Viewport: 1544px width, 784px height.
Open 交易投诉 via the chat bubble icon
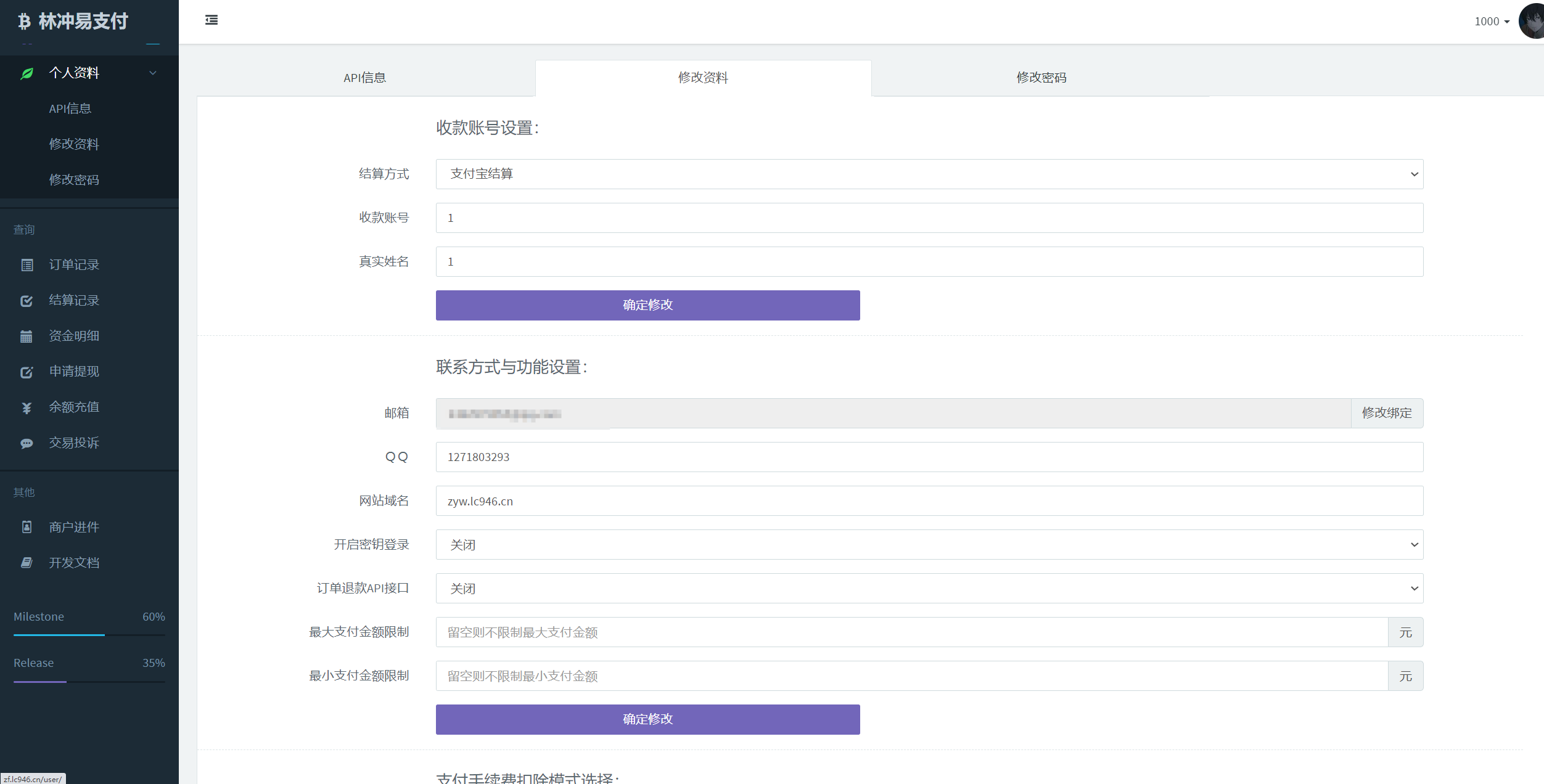point(27,443)
